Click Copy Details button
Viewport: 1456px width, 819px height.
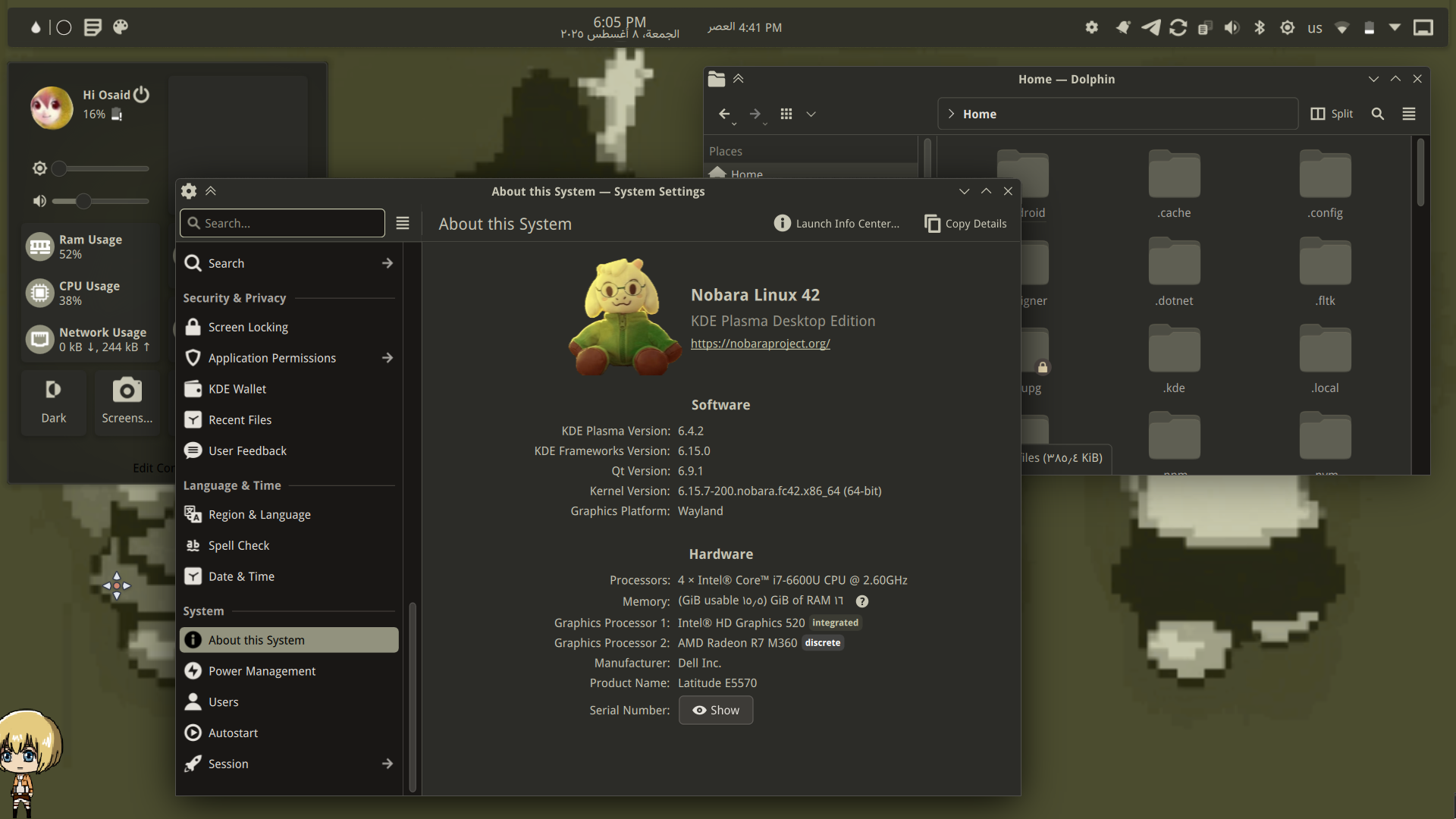click(x=965, y=223)
